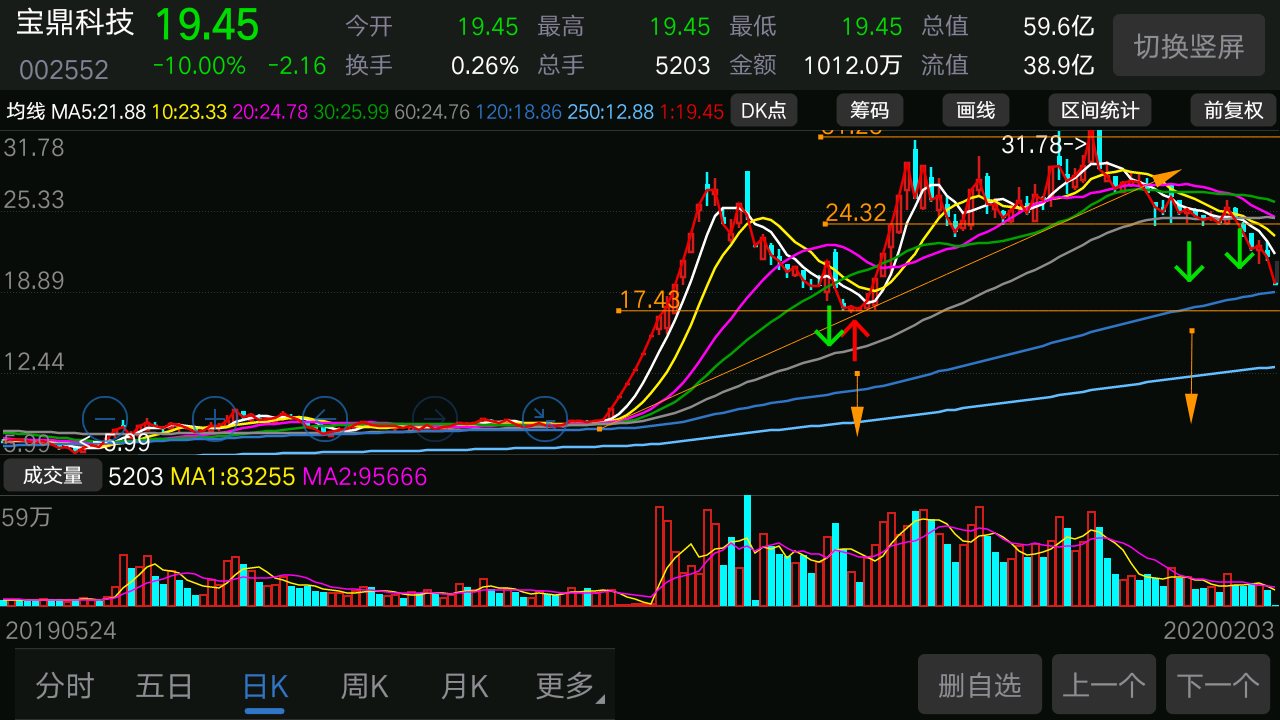Switch to portrait with 切换竖屏

tap(1189, 46)
